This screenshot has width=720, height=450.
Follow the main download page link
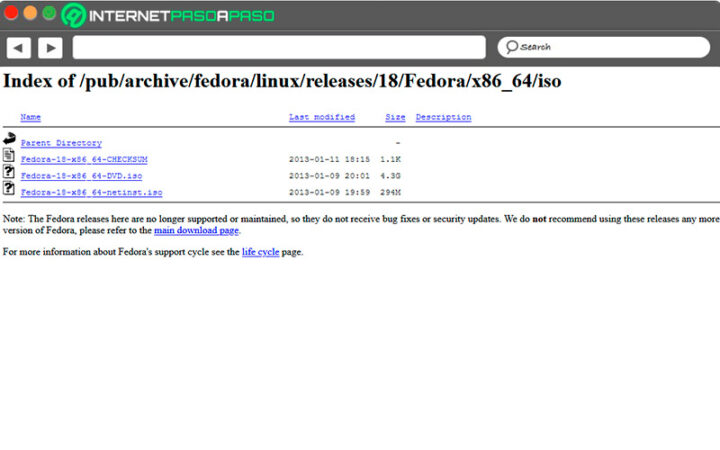[197, 230]
